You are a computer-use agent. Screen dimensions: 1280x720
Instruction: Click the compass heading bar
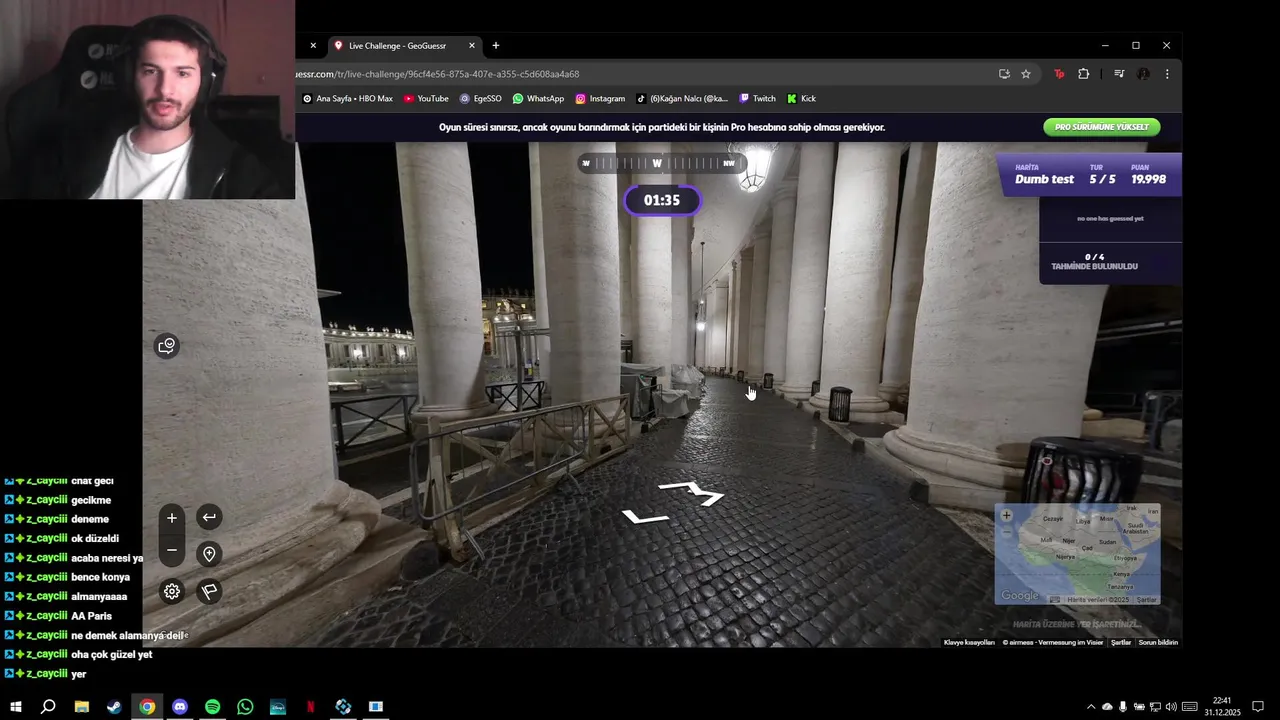click(x=661, y=163)
